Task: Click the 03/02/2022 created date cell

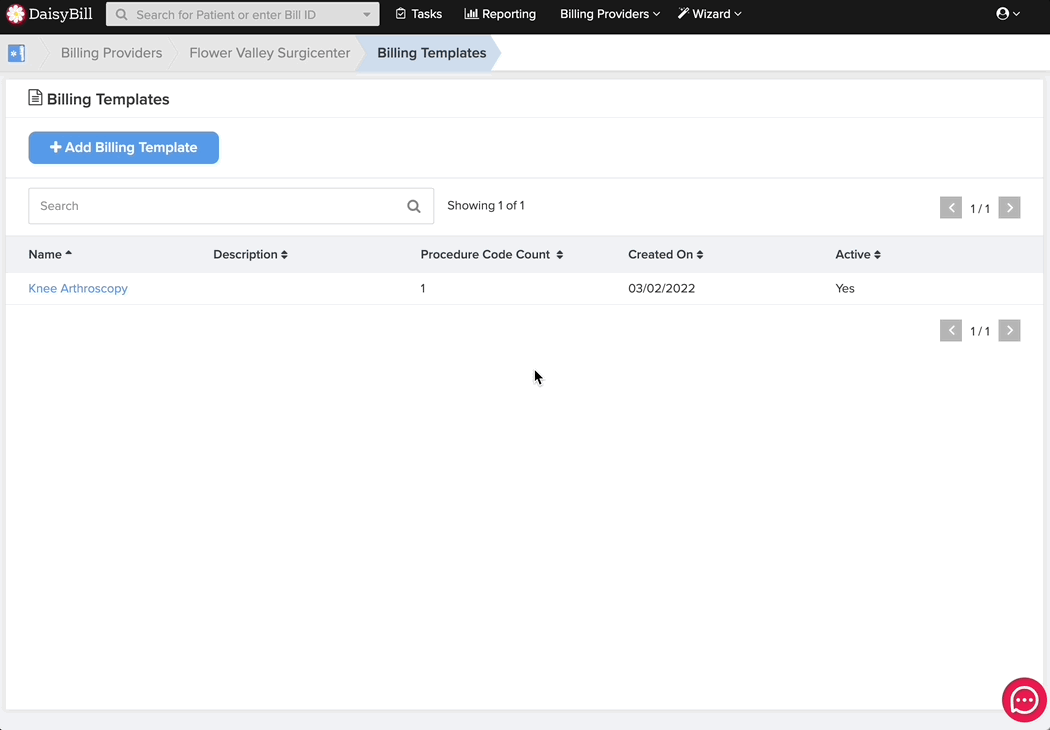Action: tap(662, 289)
